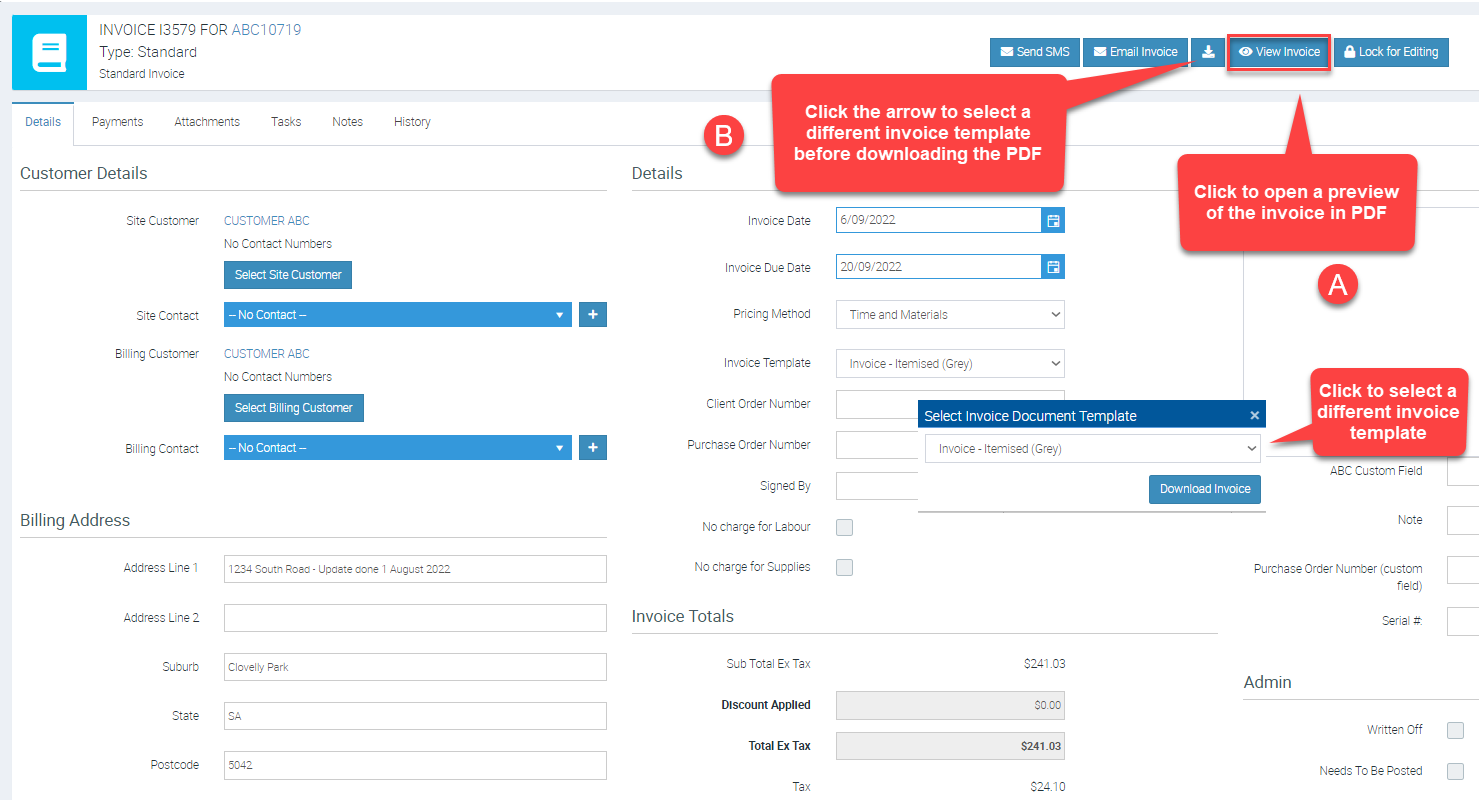1479x800 pixels.
Task: Click Download Invoice button in popup
Action: [1205, 489]
